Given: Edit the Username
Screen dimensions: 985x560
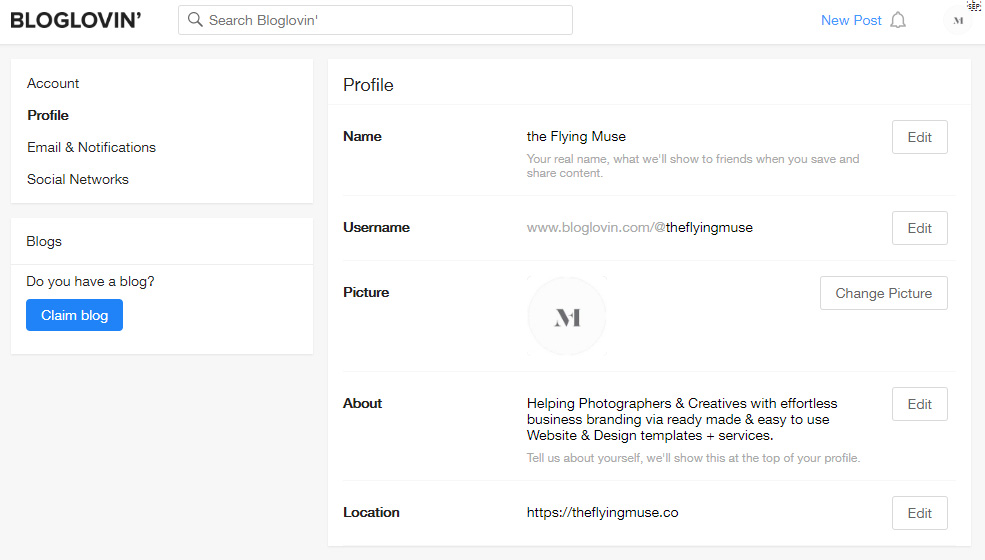Looking at the screenshot, I should [920, 228].
